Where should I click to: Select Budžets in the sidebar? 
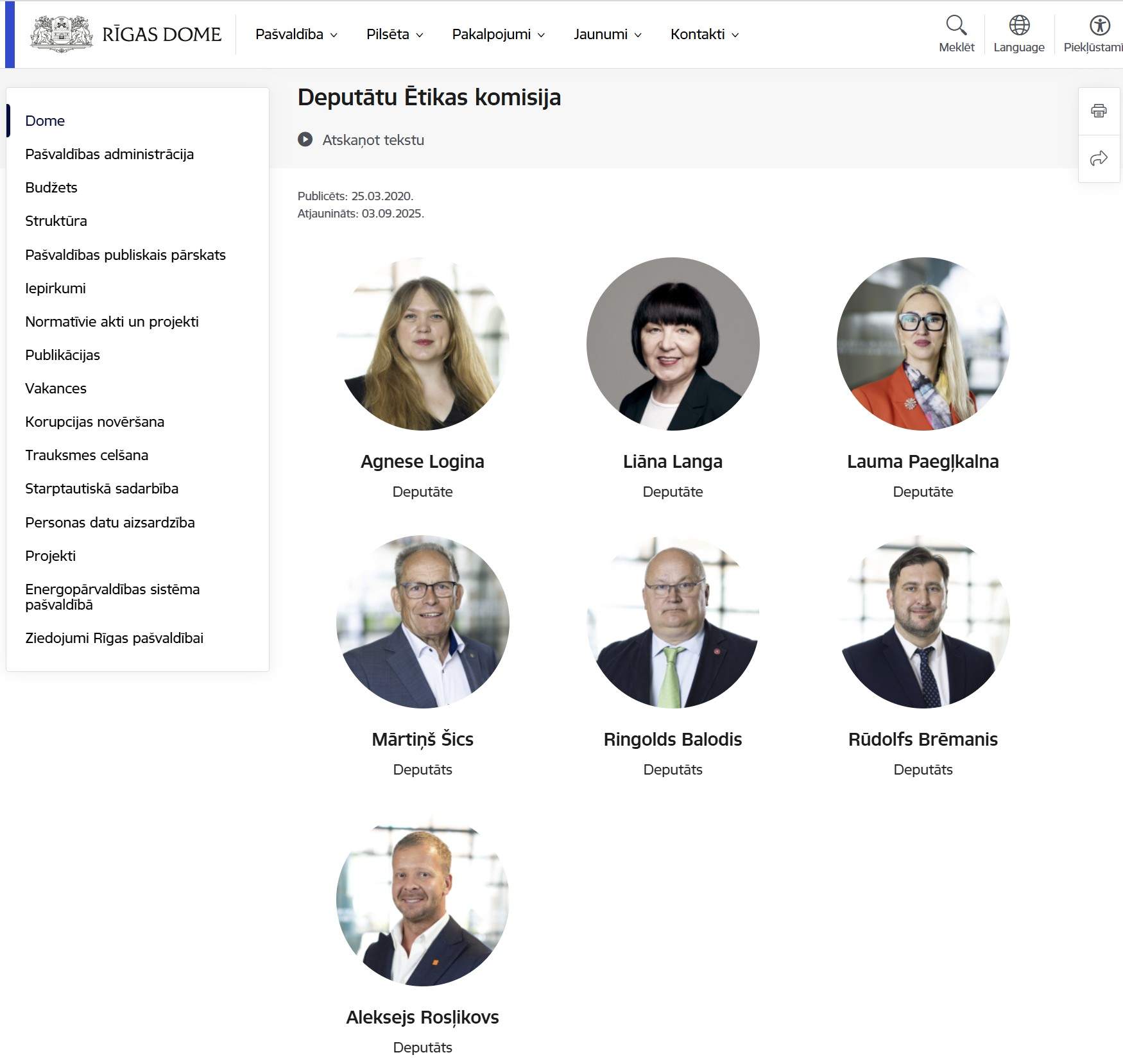coord(51,188)
